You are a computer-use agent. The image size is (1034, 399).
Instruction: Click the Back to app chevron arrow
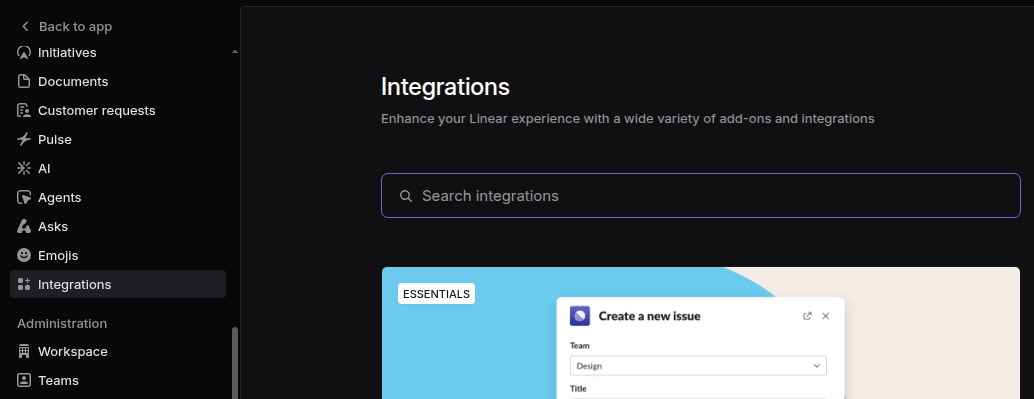[x=25, y=26]
